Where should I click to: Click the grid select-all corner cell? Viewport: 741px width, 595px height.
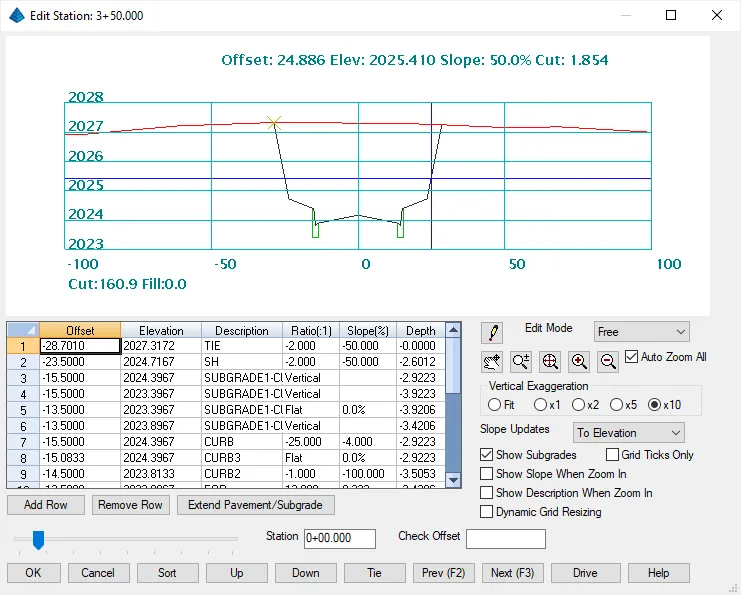[x=23, y=330]
